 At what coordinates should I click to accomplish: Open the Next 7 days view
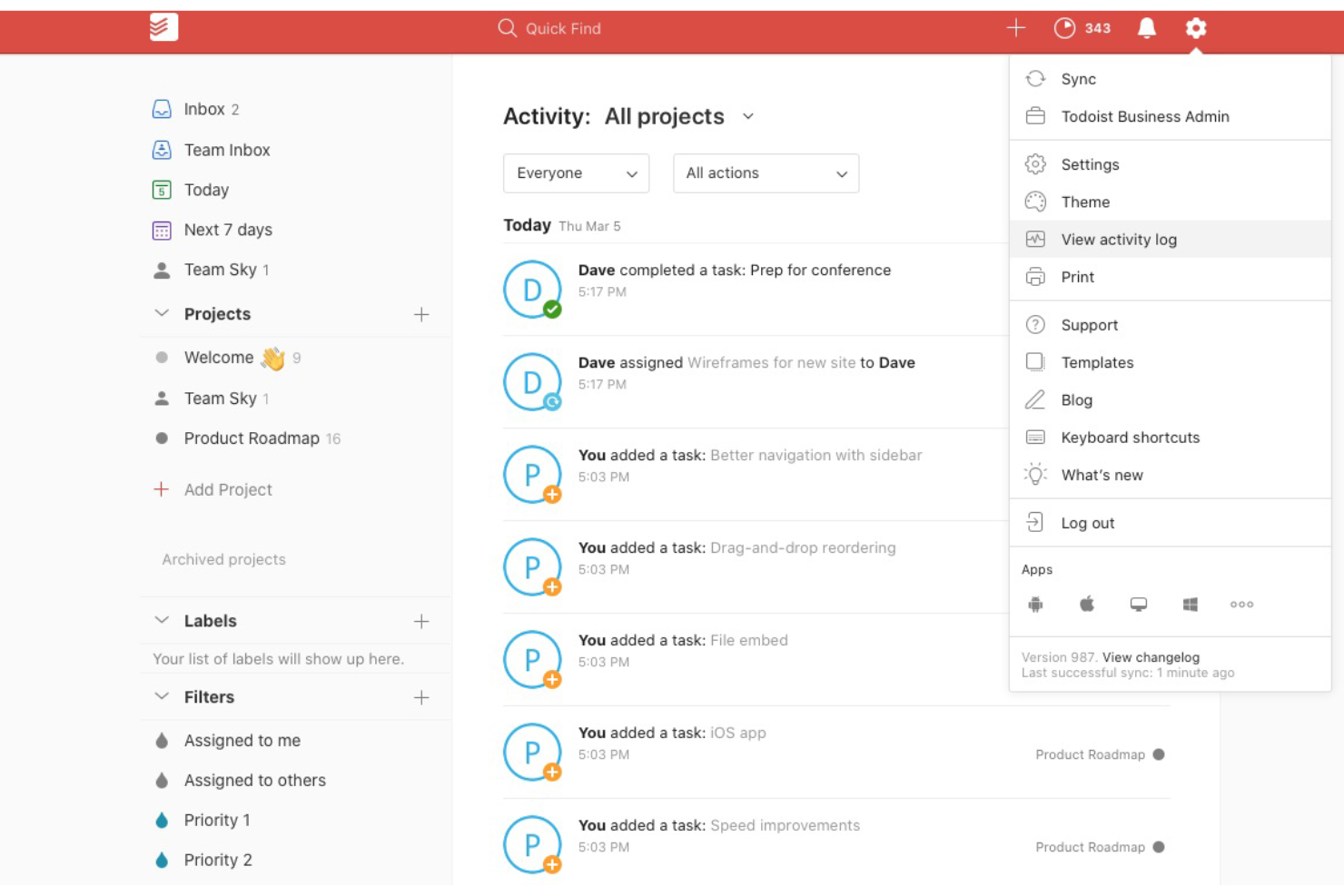228,230
